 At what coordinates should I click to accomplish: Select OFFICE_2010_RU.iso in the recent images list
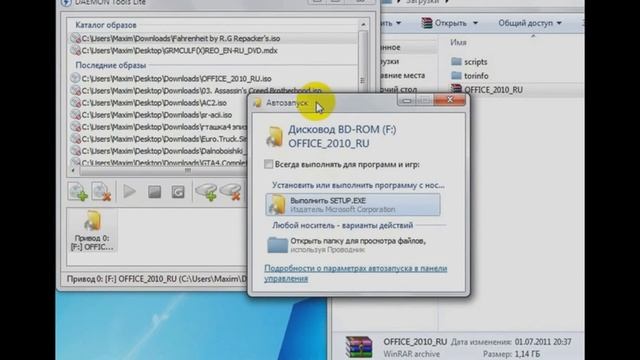pyautogui.click(x=214, y=78)
